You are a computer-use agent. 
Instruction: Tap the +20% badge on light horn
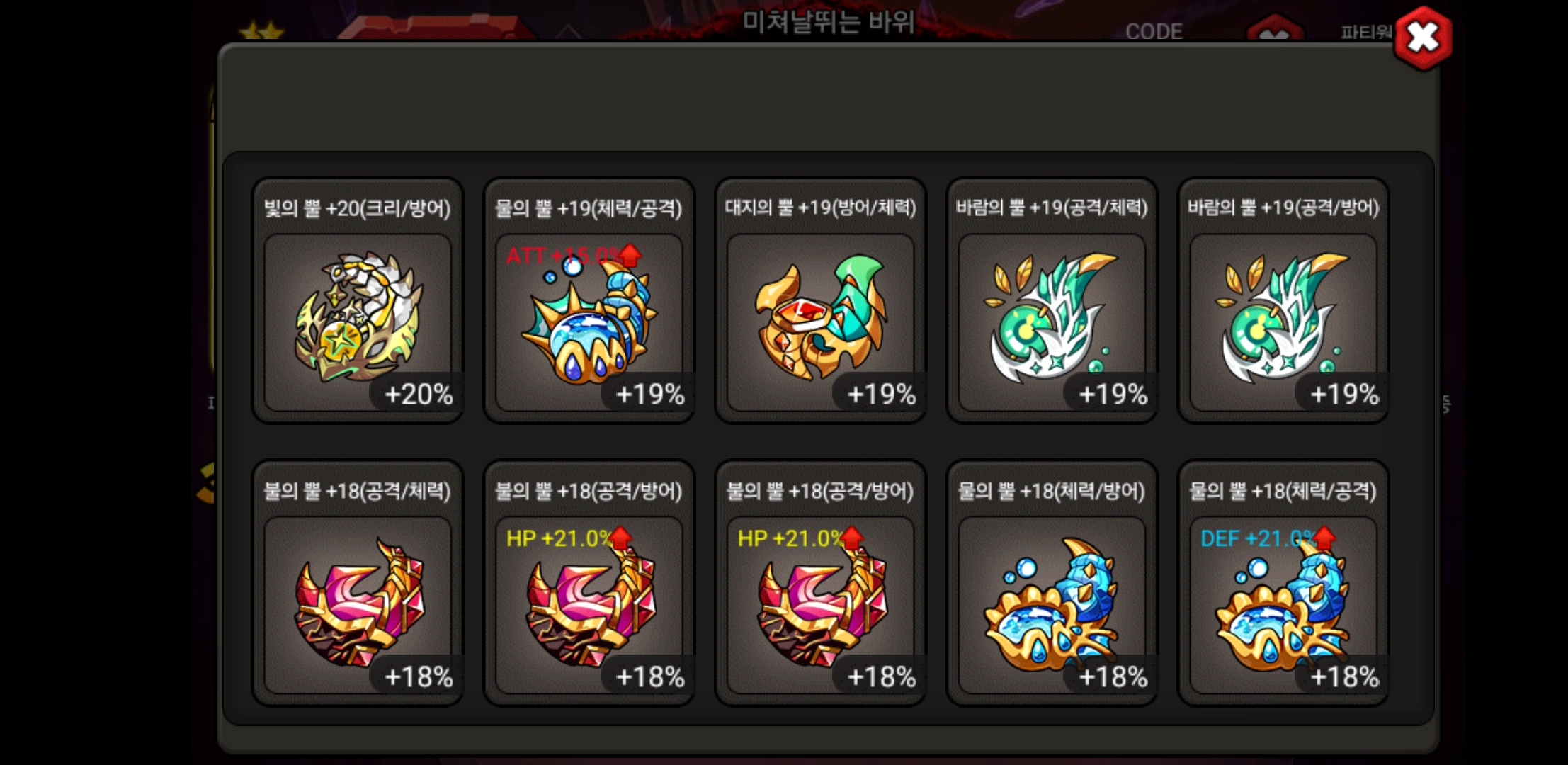point(418,394)
